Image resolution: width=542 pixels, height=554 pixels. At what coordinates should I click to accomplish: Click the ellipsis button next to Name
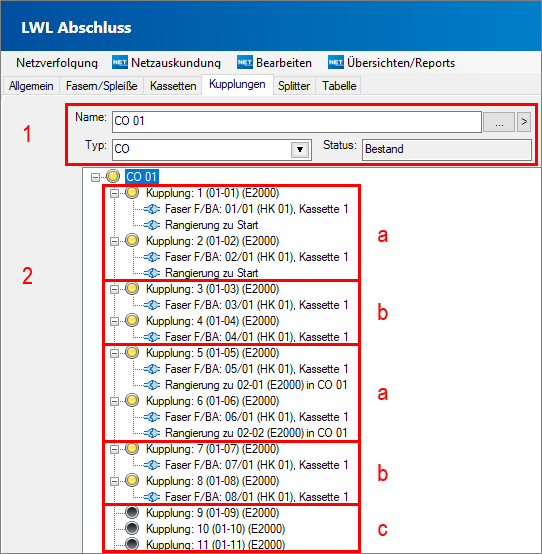pyautogui.click(x=499, y=122)
